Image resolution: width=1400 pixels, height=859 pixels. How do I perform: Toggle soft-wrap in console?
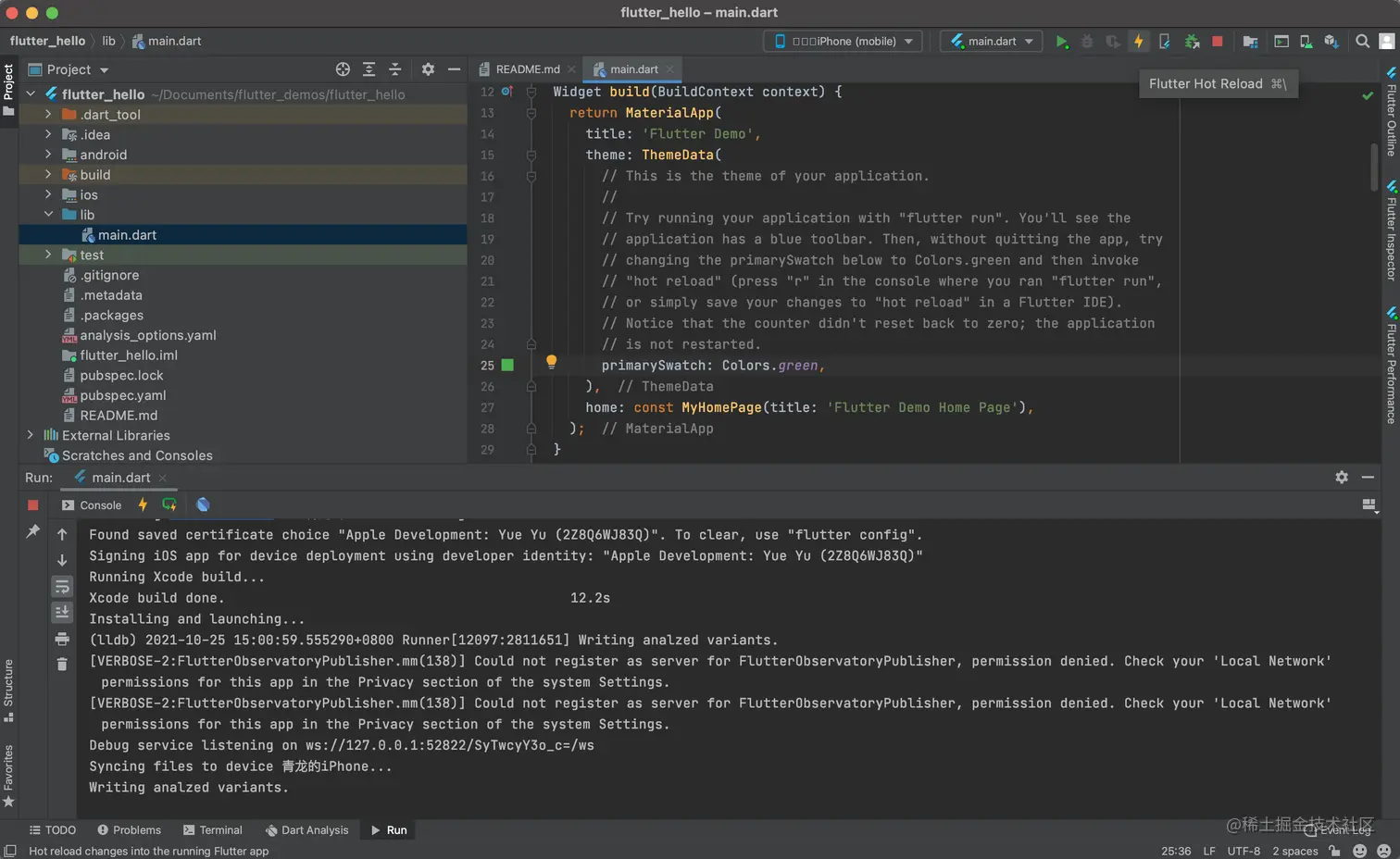tap(62, 587)
